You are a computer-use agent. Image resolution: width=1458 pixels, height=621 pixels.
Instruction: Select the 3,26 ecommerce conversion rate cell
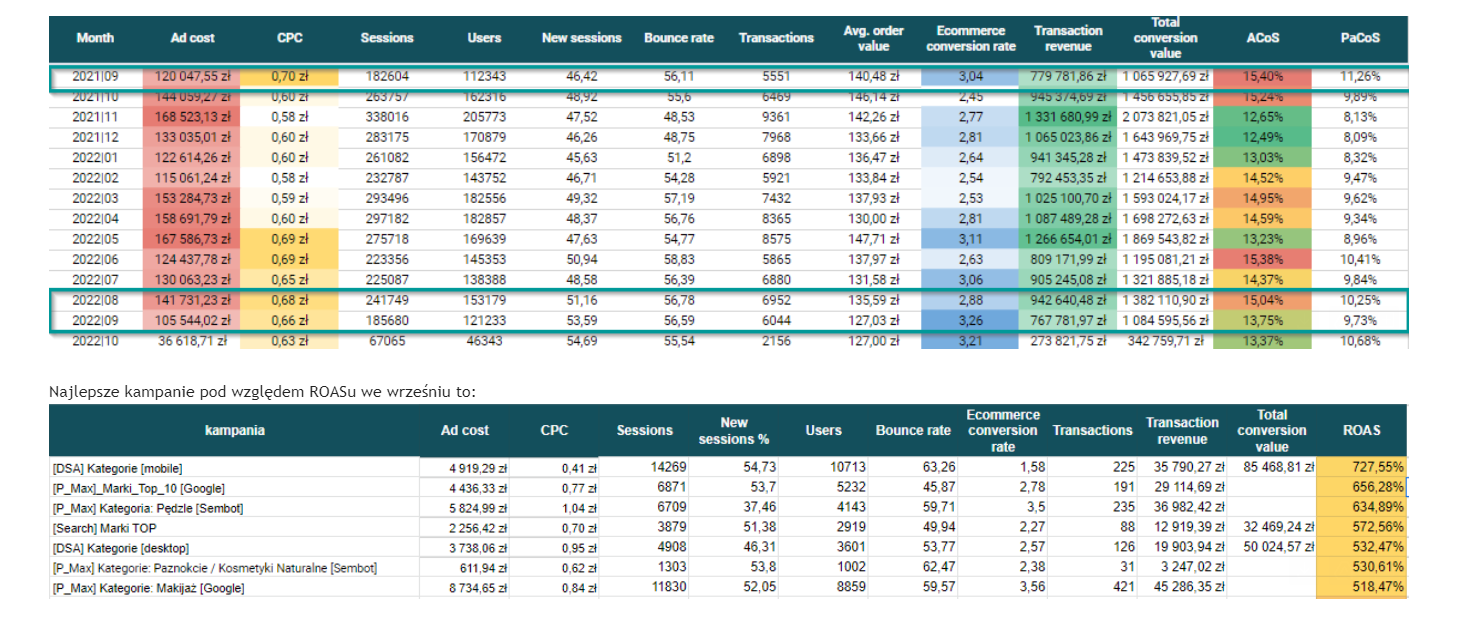pyautogui.click(x=970, y=321)
